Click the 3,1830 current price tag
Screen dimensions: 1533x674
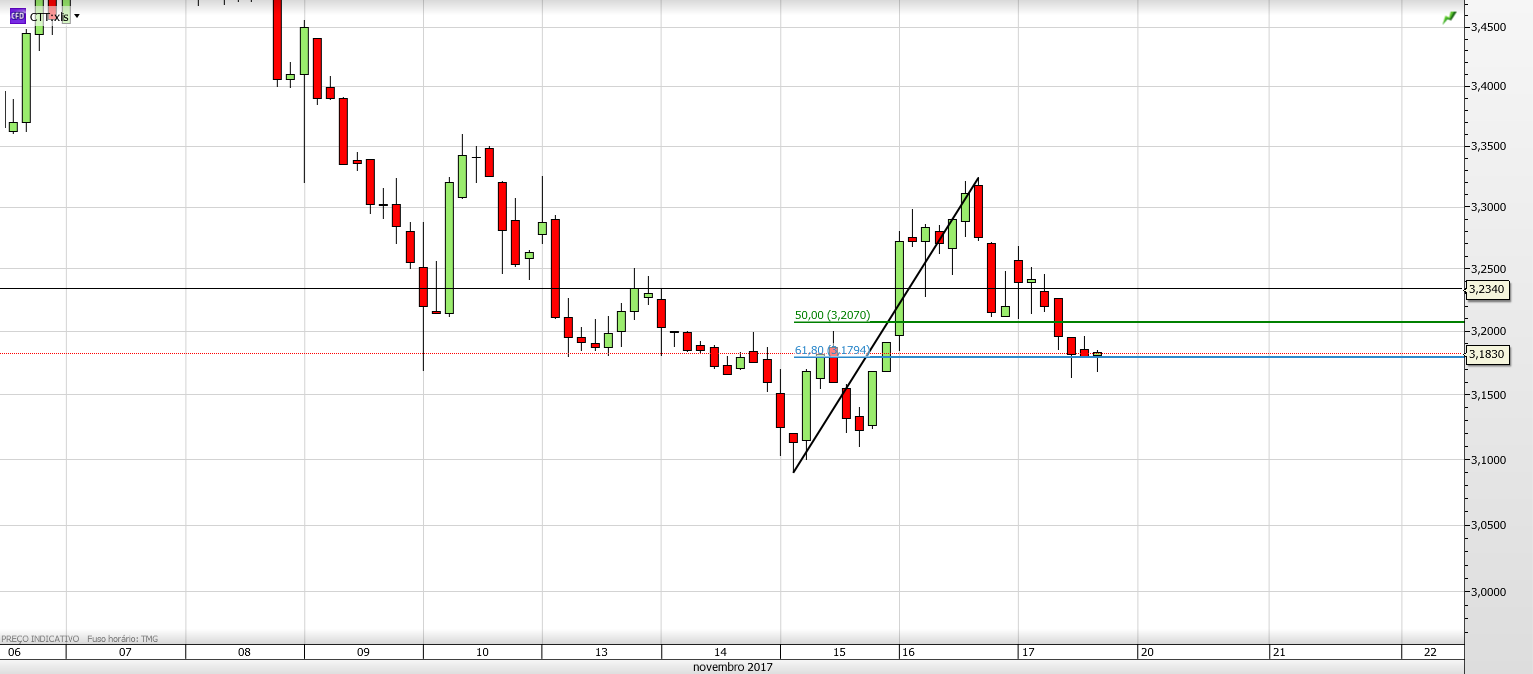(1486, 354)
